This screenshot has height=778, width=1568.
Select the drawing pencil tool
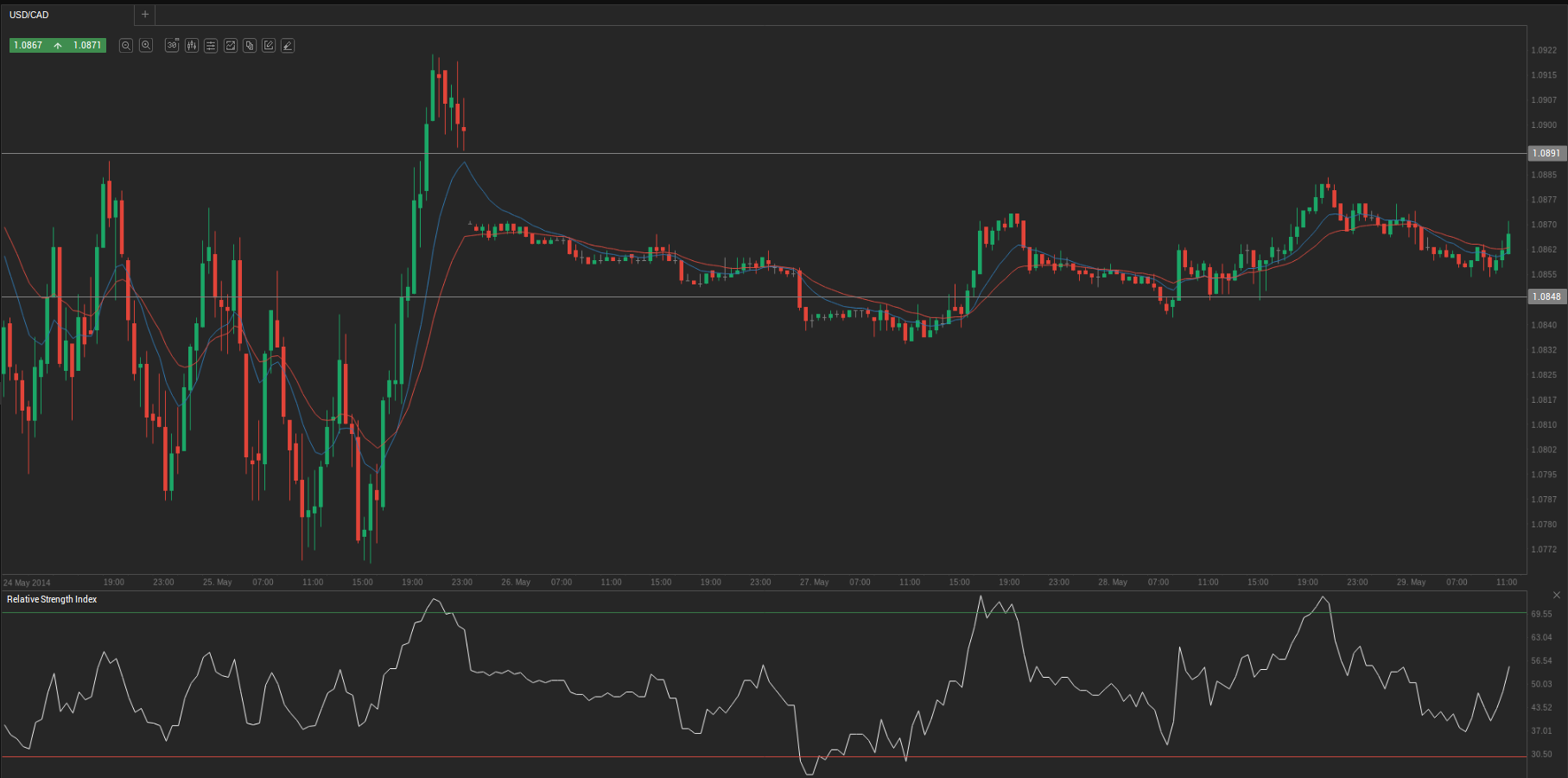pyautogui.click(x=288, y=46)
